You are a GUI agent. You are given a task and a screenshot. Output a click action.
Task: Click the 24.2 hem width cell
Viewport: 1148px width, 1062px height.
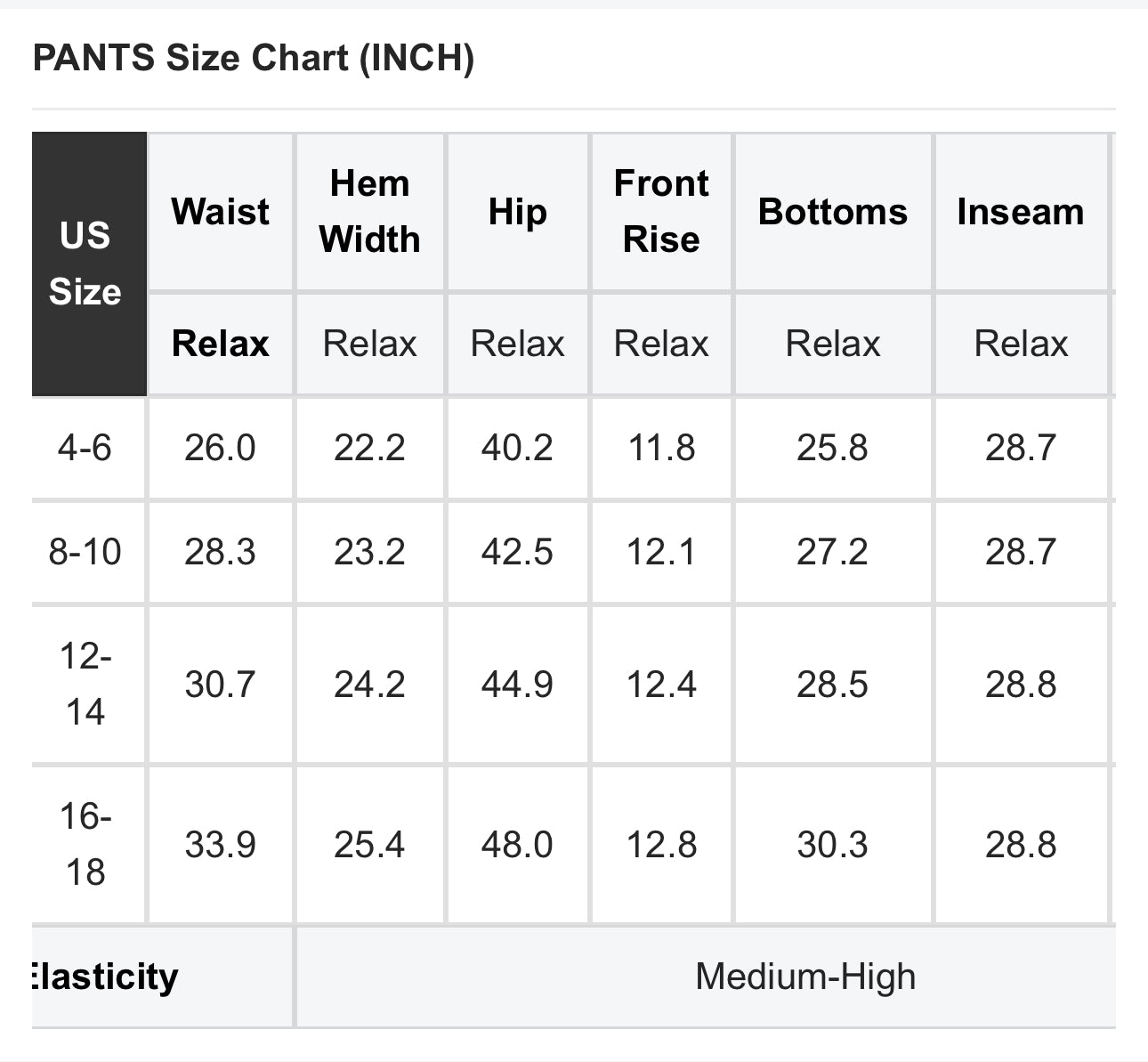[369, 685]
